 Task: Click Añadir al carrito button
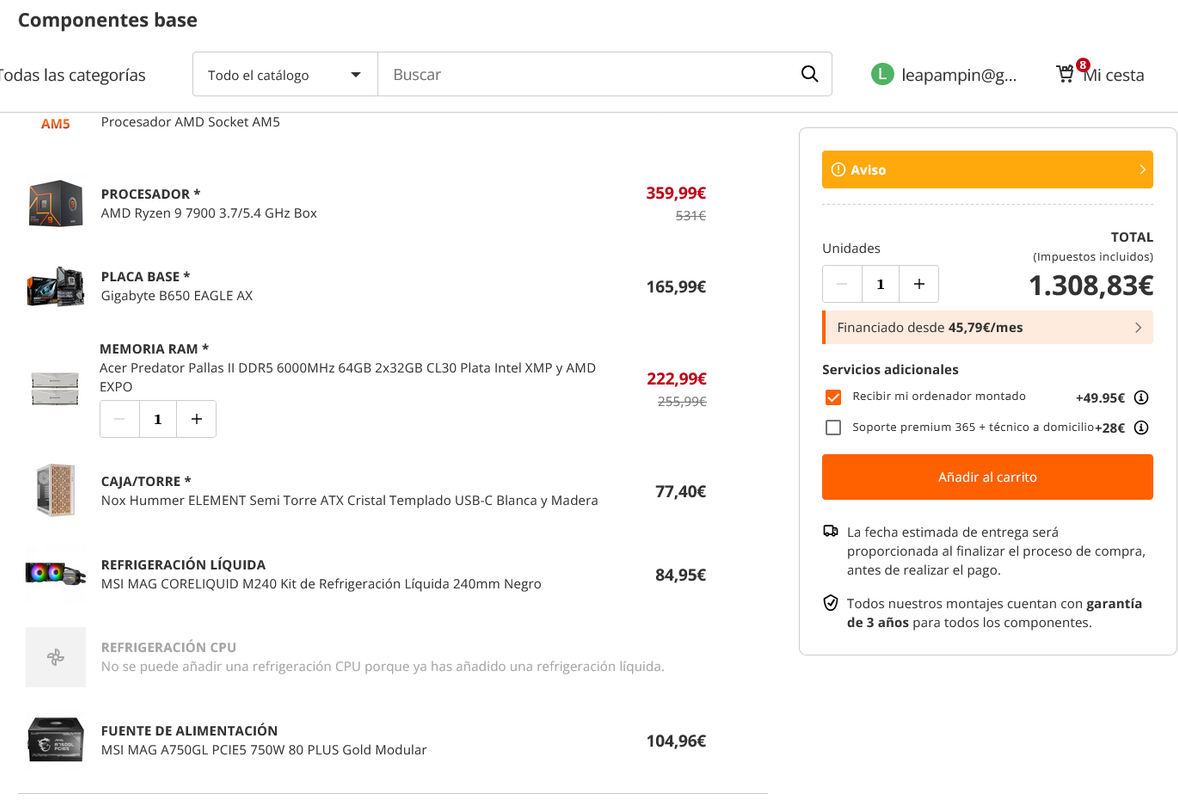click(x=987, y=477)
